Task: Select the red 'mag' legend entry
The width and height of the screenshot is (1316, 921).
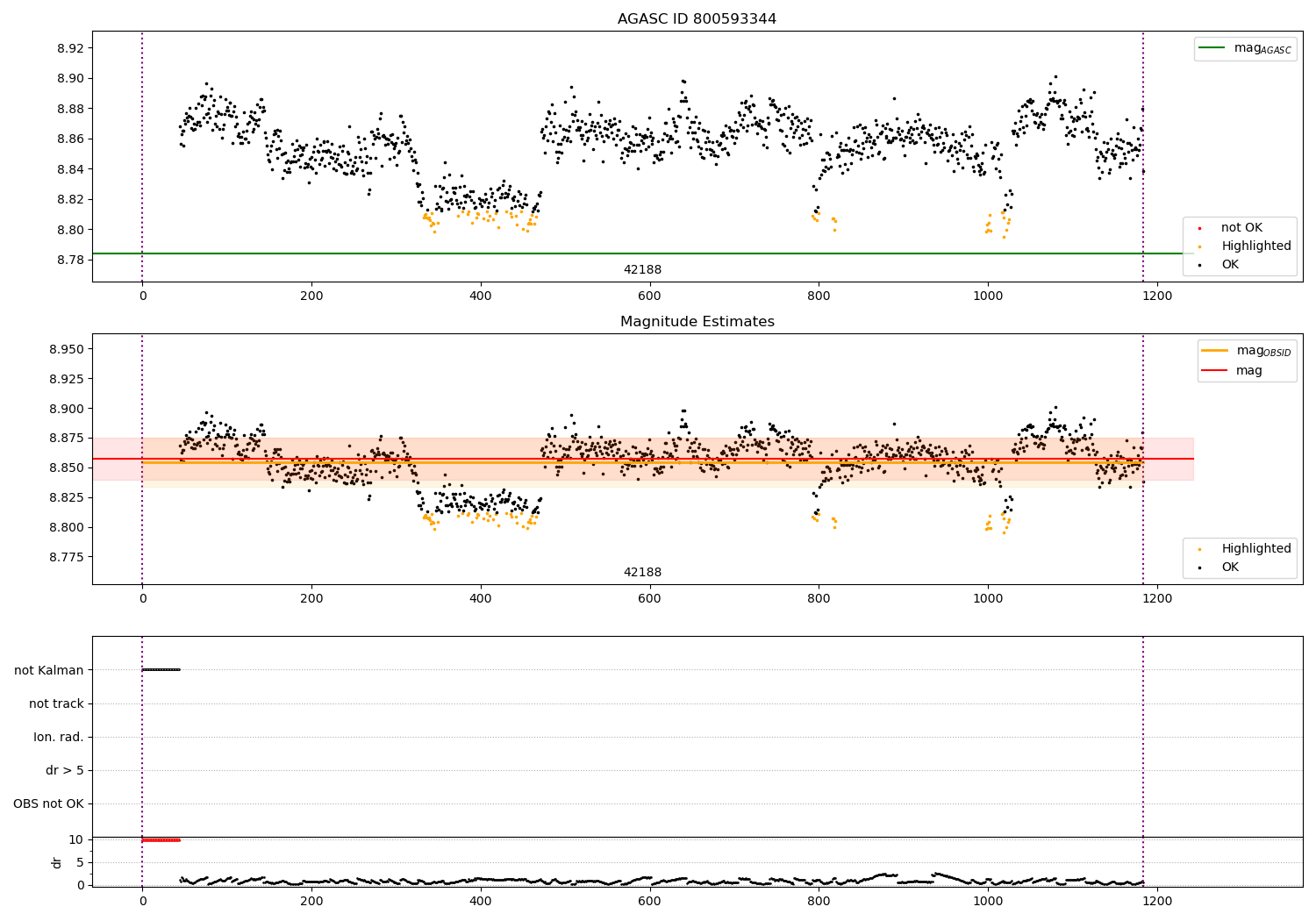Action: 1215,371
